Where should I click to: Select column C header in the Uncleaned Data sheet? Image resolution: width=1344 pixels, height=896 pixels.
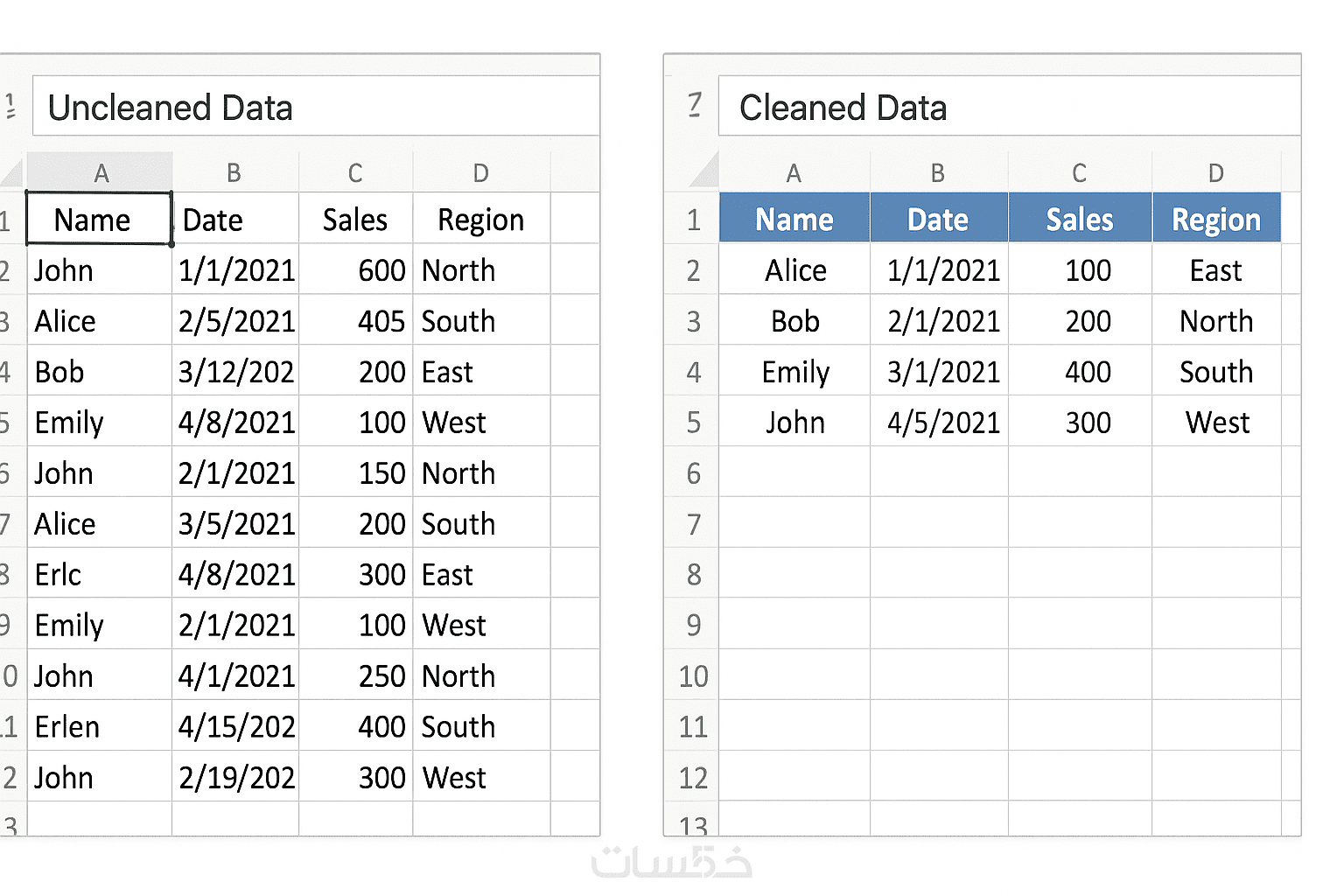pyautogui.click(x=355, y=172)
